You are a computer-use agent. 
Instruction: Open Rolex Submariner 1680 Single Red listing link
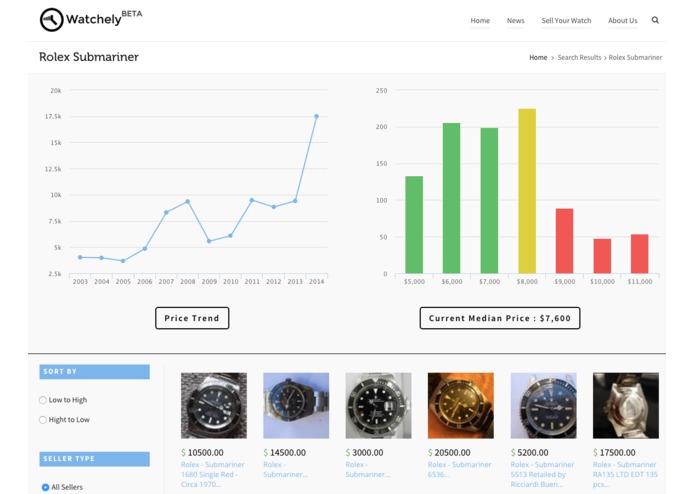click(213, 475)
